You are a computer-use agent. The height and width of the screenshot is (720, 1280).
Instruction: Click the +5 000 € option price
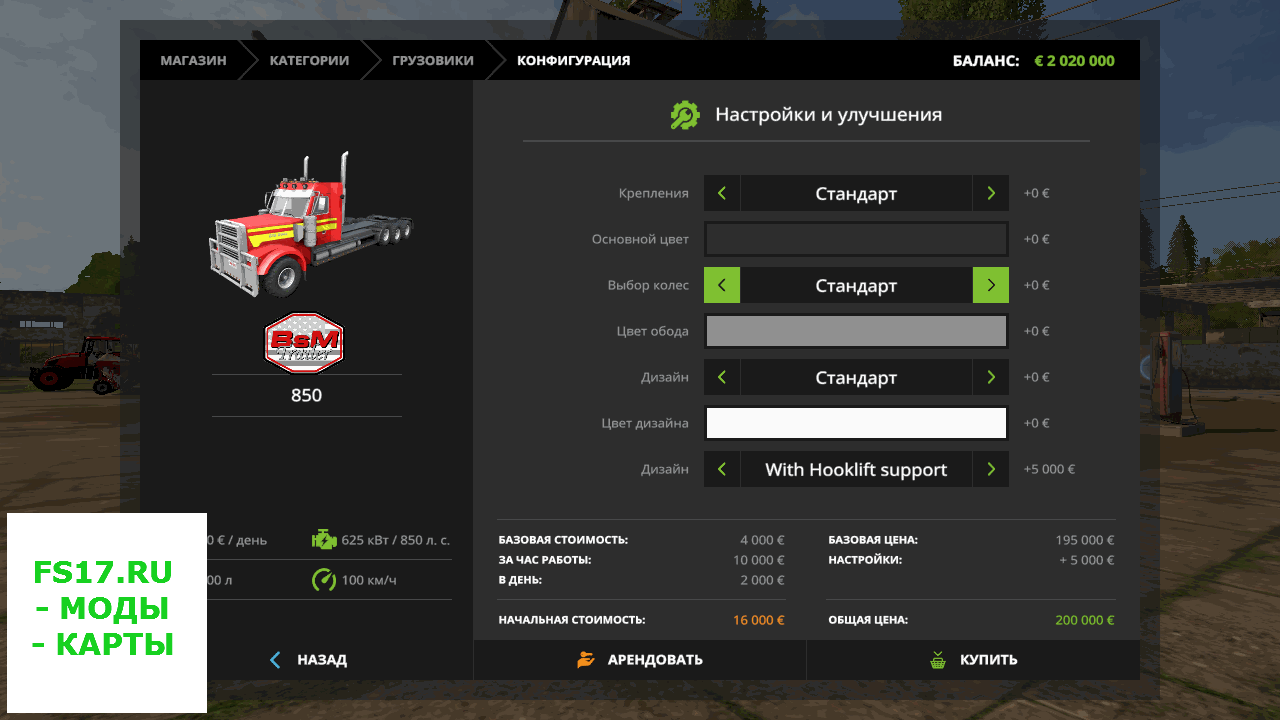coord(1049,469)
